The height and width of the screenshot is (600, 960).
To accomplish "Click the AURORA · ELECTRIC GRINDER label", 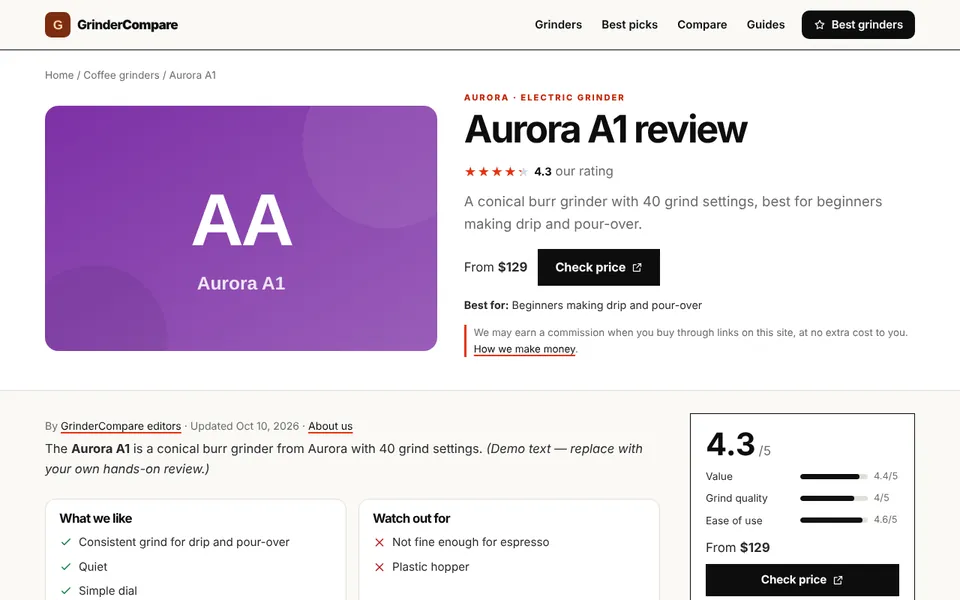I will point(544,97).
